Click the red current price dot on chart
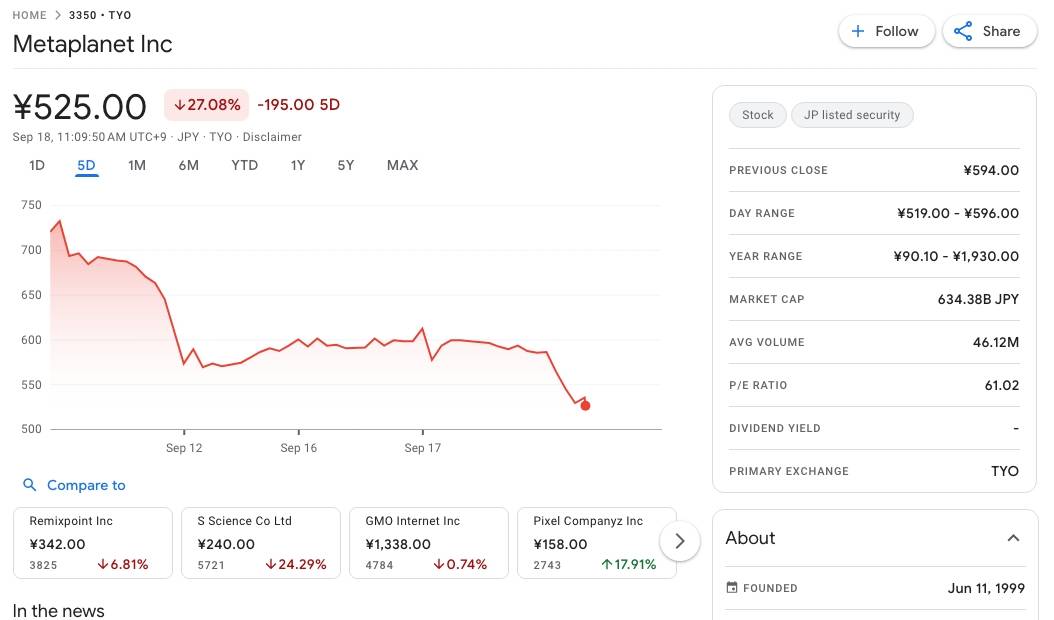The height and width of the screenshot is (620, 1054). click(x=585, y=405)
